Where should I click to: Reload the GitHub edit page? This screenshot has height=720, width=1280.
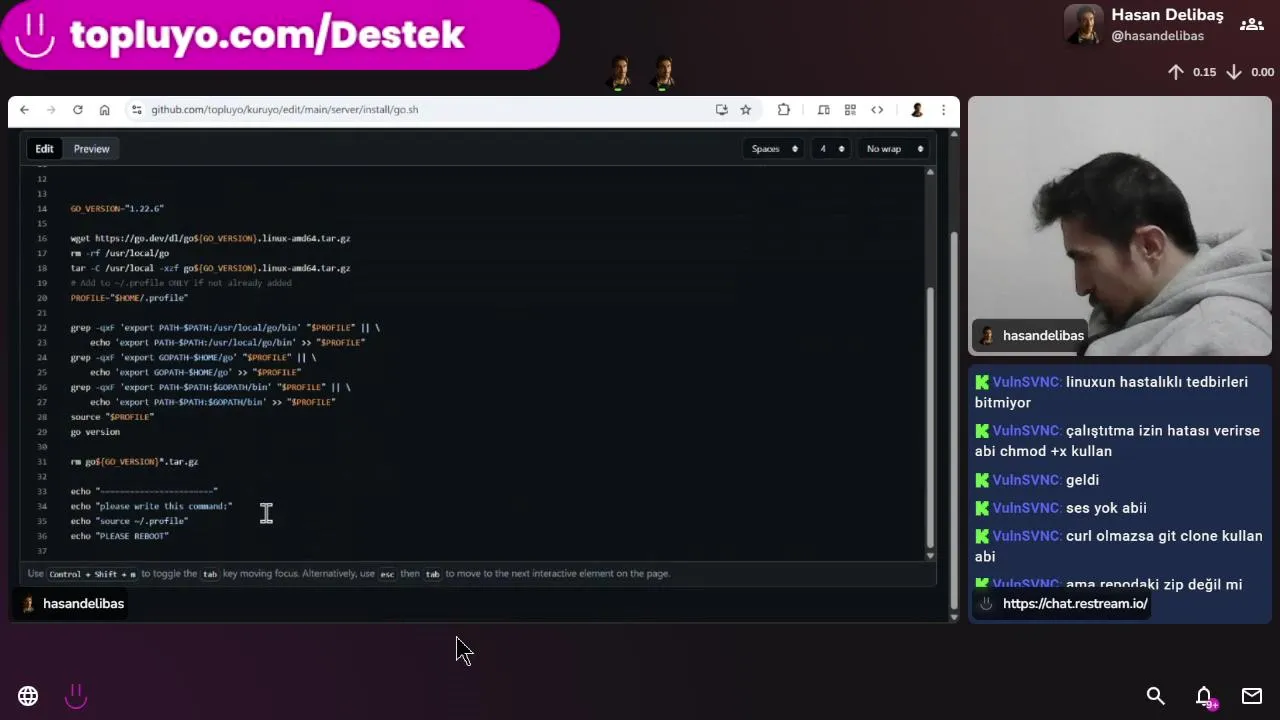pyautogui.click(x=77, y=110)
